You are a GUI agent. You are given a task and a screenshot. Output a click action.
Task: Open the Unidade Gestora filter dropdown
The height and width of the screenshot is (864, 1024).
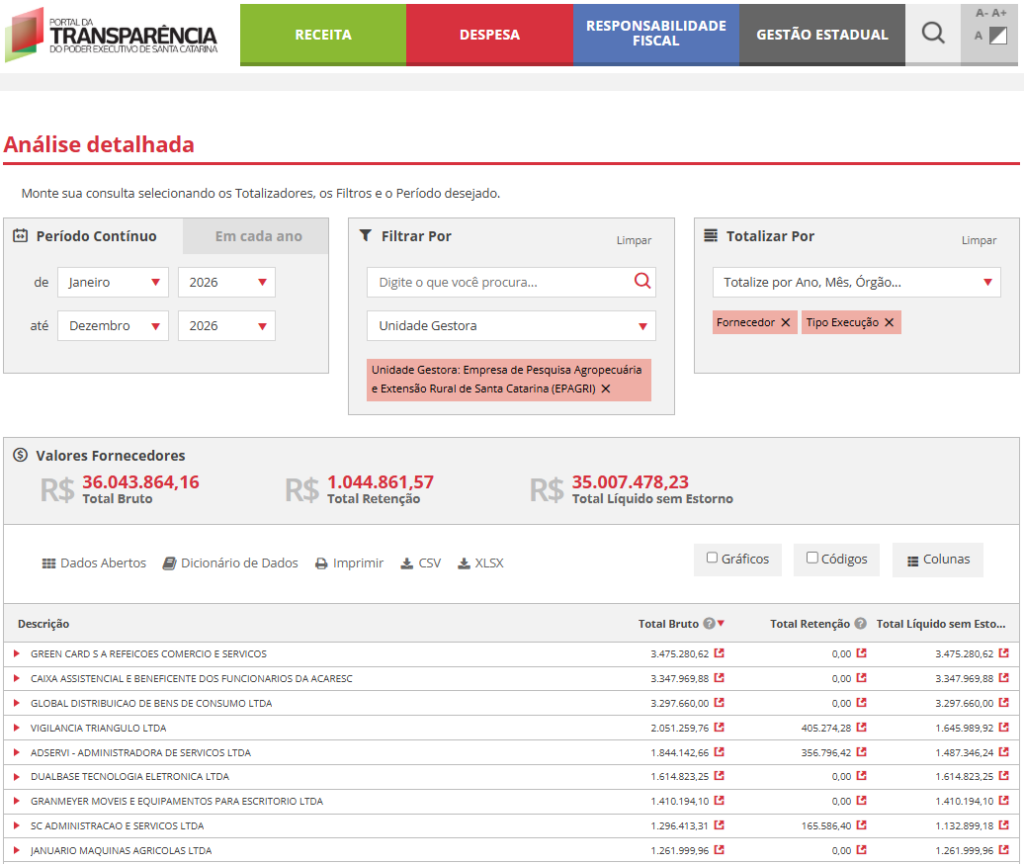(511, 326)
